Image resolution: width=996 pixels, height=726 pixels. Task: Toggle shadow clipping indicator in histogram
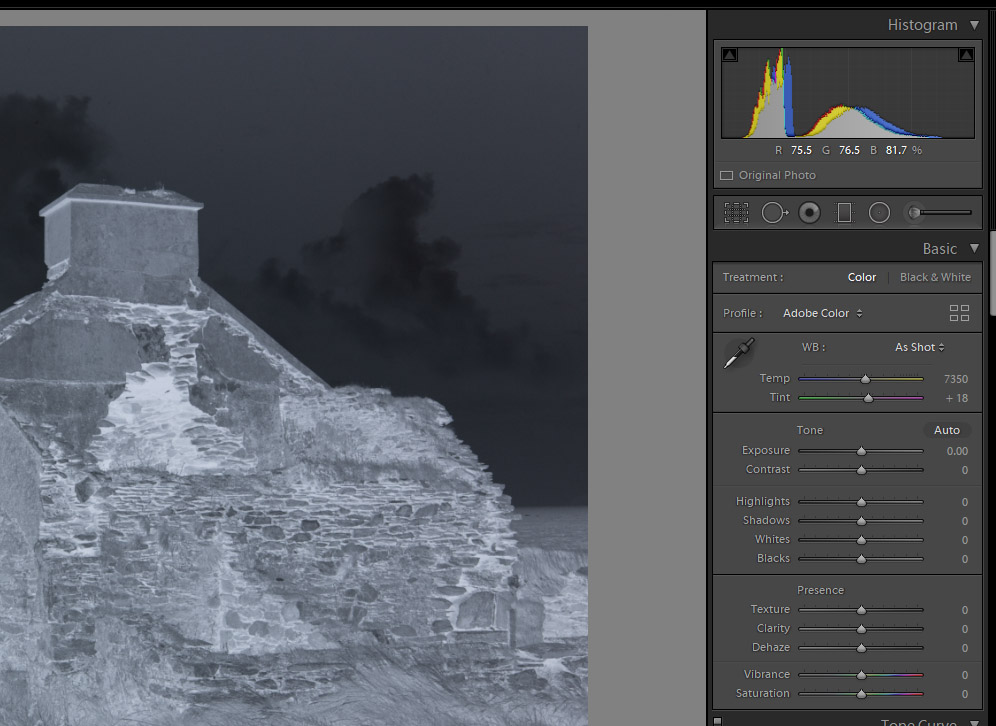click(730, 55)
